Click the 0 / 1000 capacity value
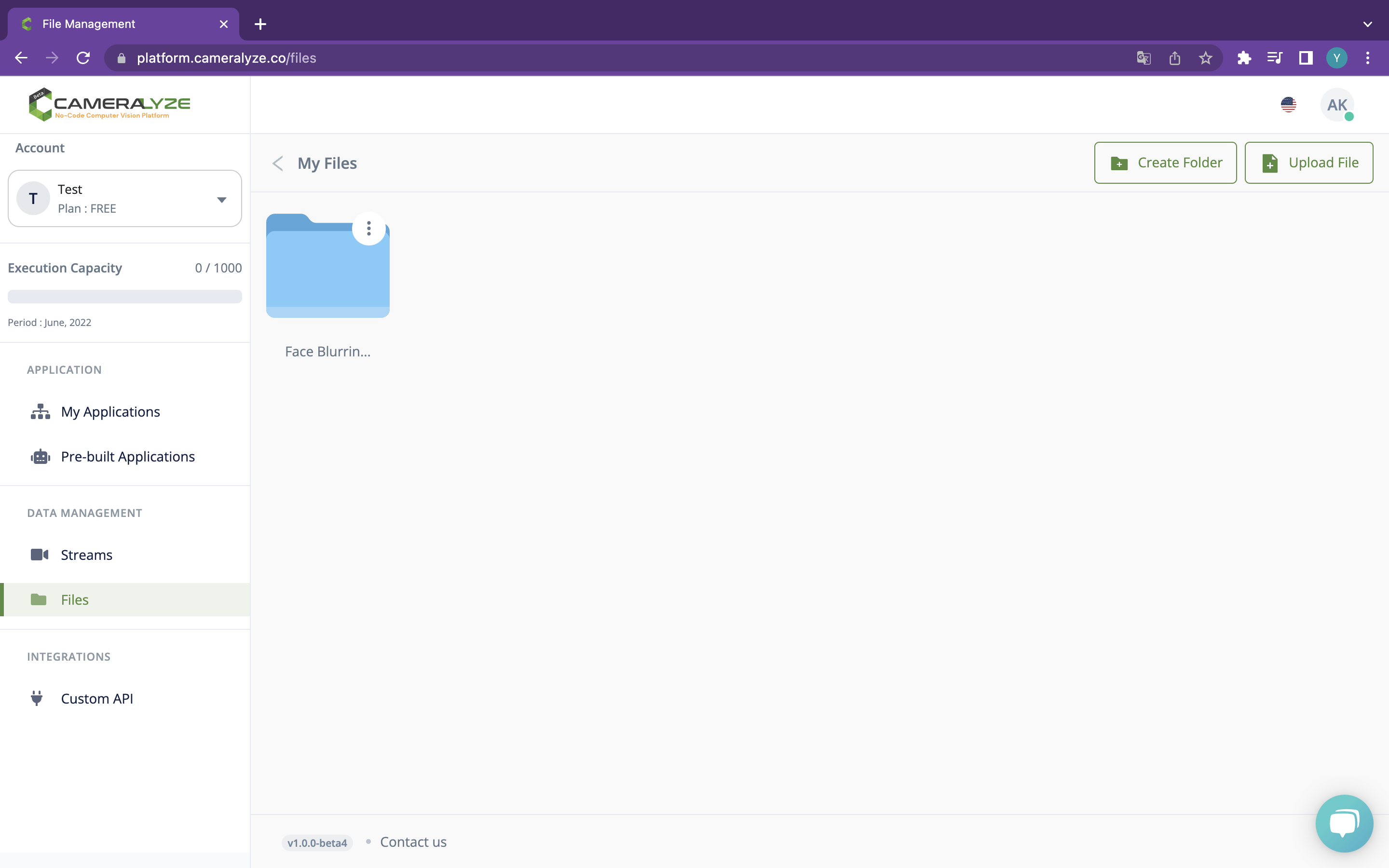The height and width of the screenshot is (868, 1389). pyautogui.click(x=218, y=268)
